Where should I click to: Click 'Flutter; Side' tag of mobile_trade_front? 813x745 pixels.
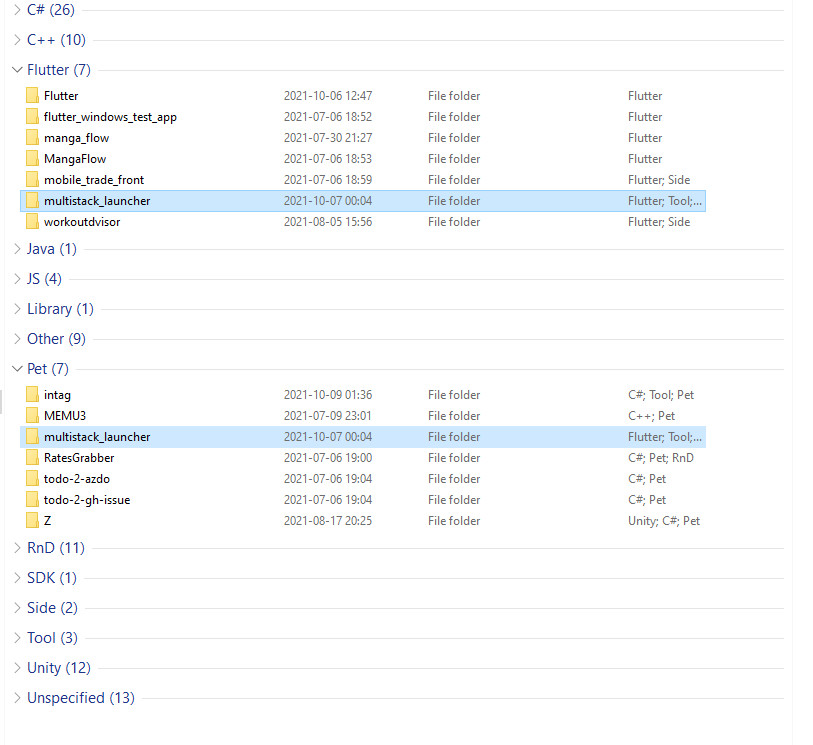[659, 180]
